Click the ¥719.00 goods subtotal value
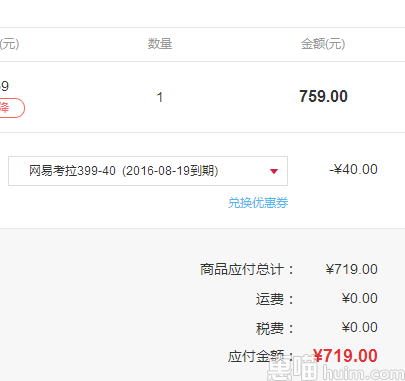Screen dimensions: 405x381 tap(352, 269)
